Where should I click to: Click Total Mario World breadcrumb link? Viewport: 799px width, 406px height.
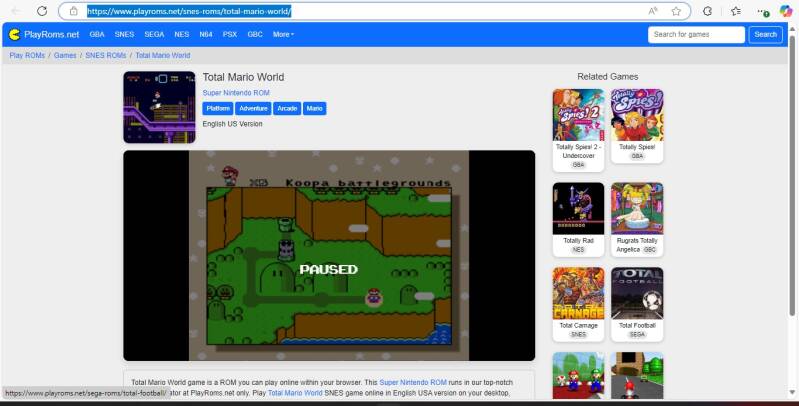point(163,55)
